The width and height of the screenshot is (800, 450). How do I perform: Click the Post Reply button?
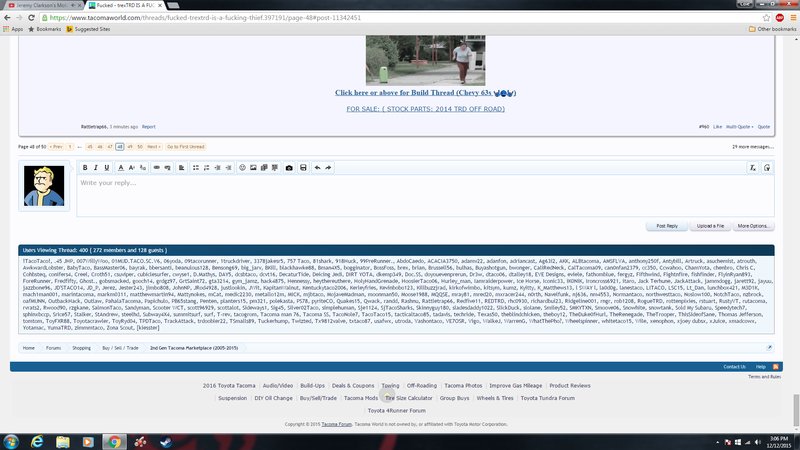click(667, 226)
